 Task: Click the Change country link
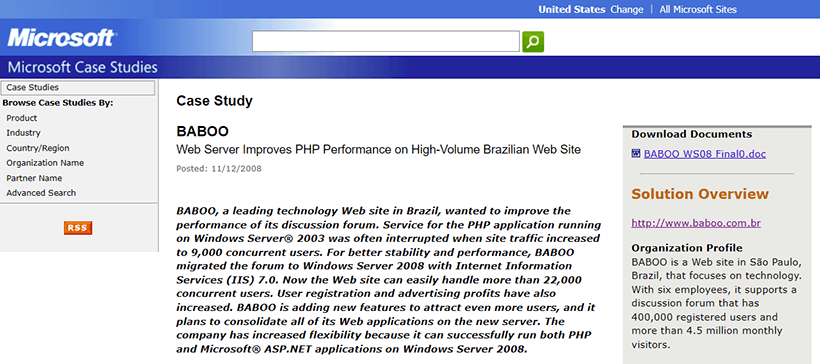point(627,9)
